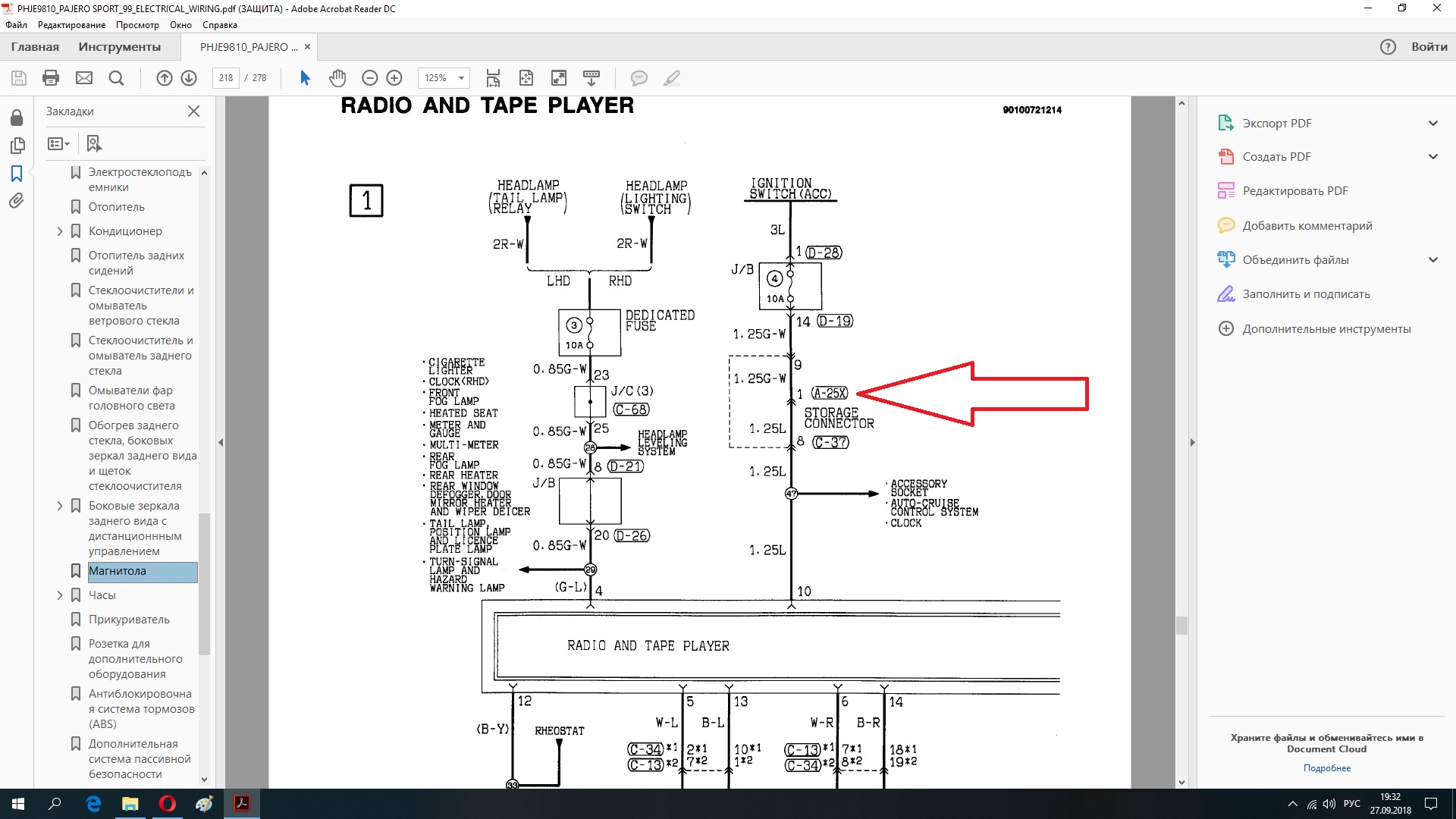
Task: Go to next page arrow
Action: click(x=189, y=78)
